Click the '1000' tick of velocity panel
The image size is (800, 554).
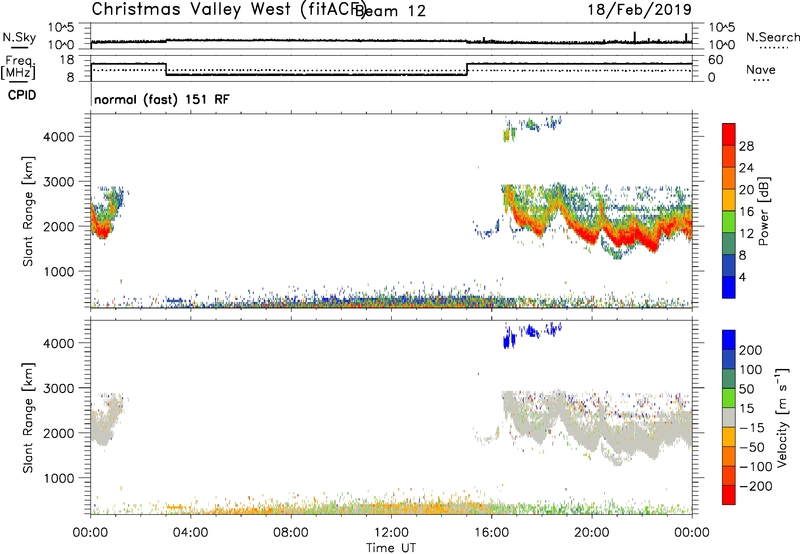click(x=59, y=478)
